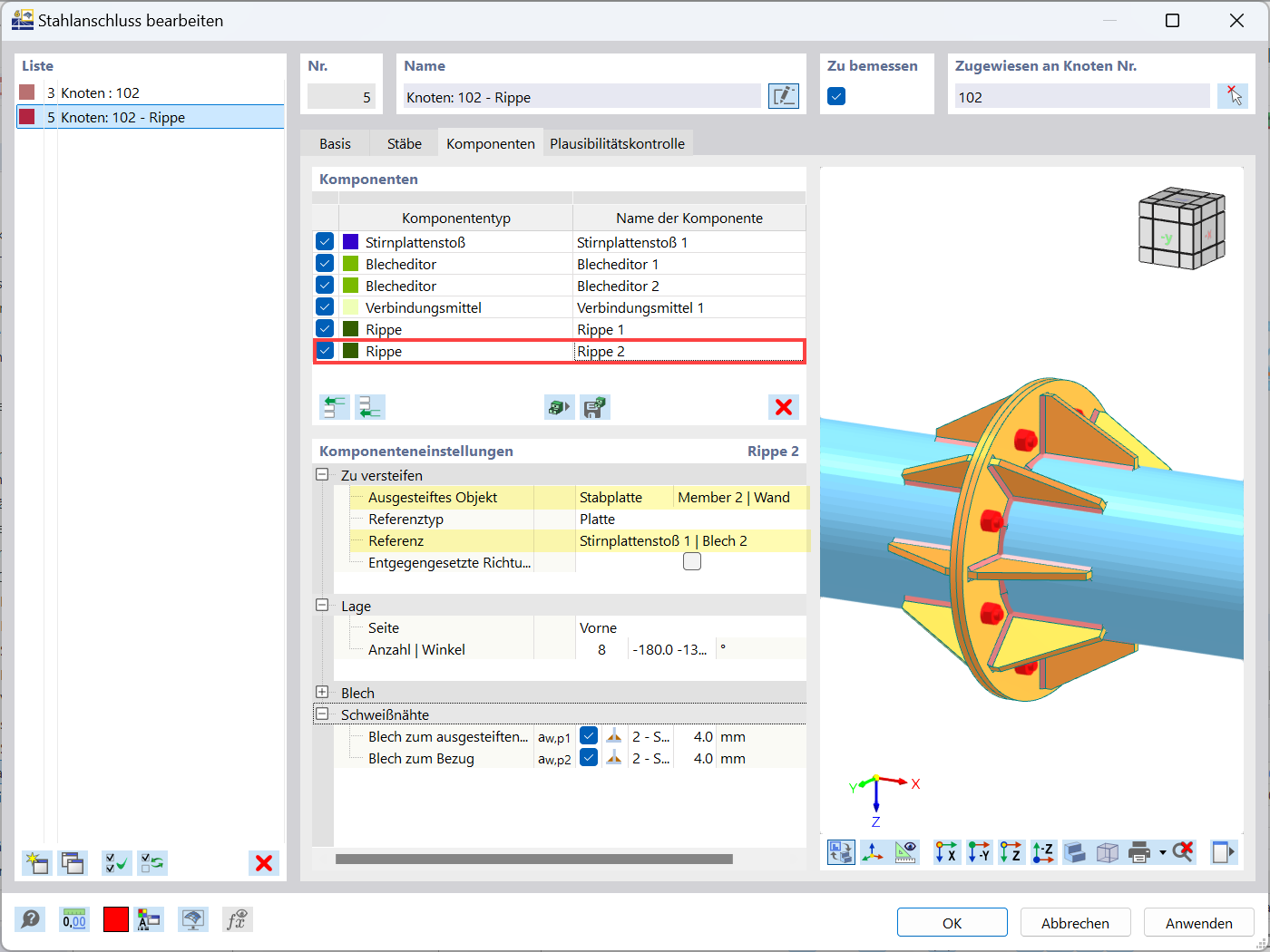1270x952 pixels.
Task: Open the Basis tab
Action: pyautogui.click(x=335, y=143)
